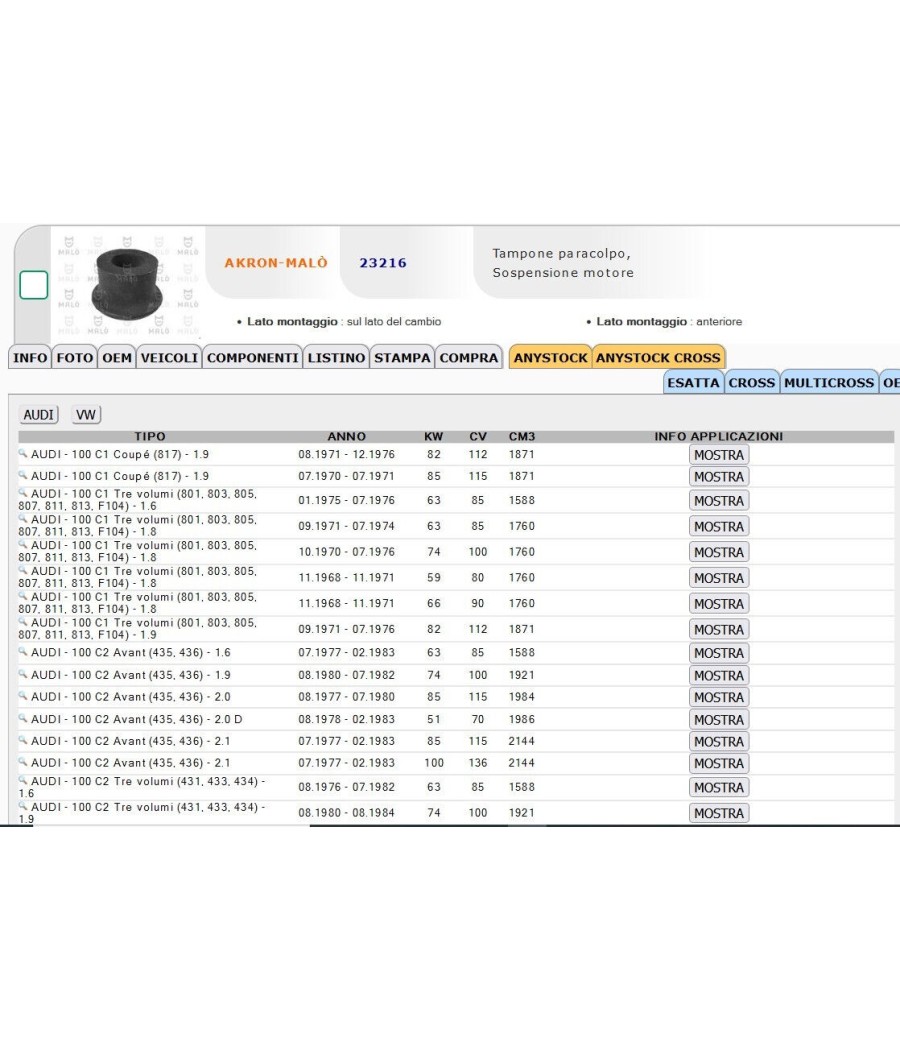This screenshot has height=1050, width=900.
Task: Open the COMPONENTI tab
Action: 252,358
